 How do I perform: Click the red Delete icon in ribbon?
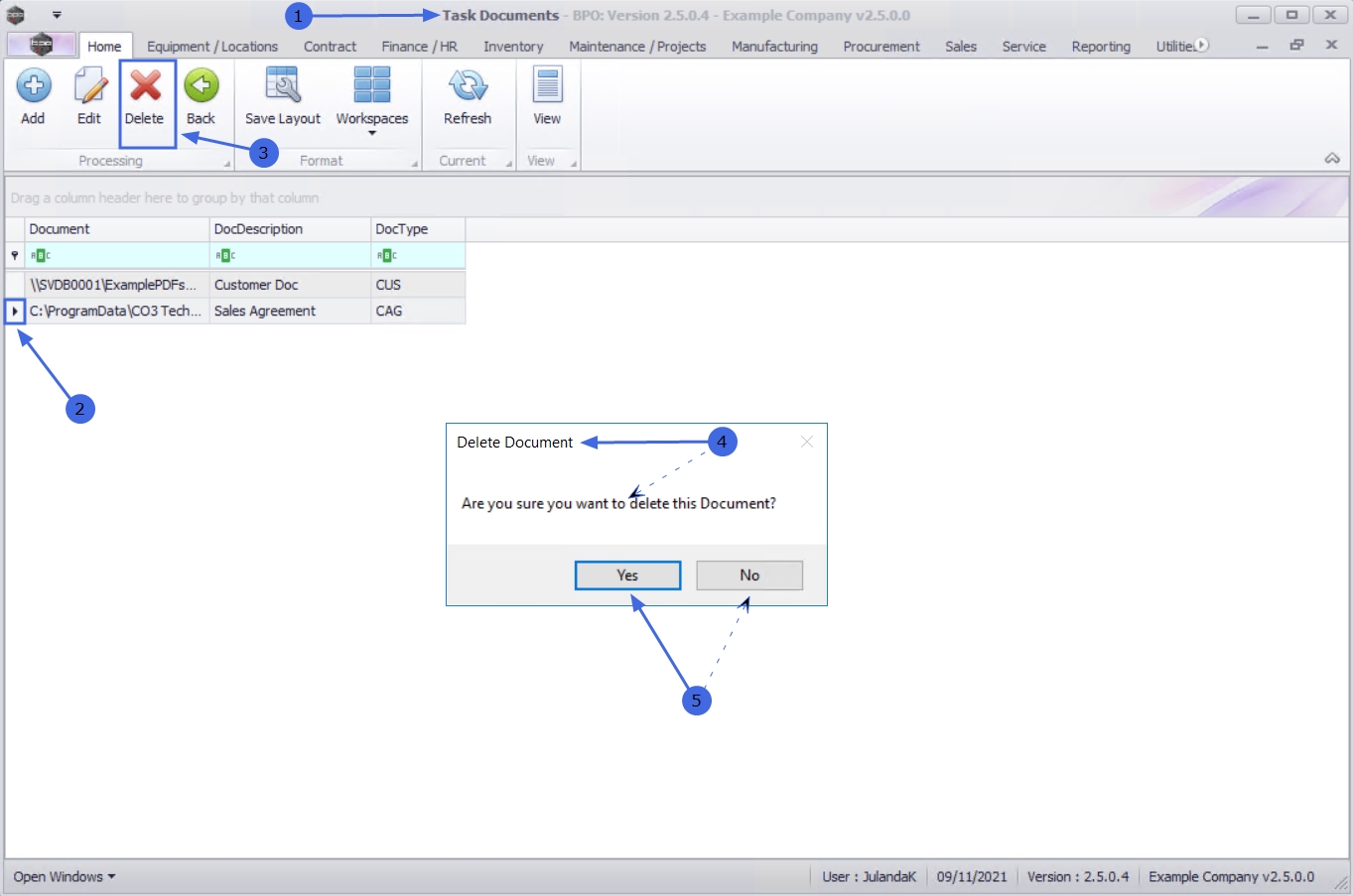(145, 85)
